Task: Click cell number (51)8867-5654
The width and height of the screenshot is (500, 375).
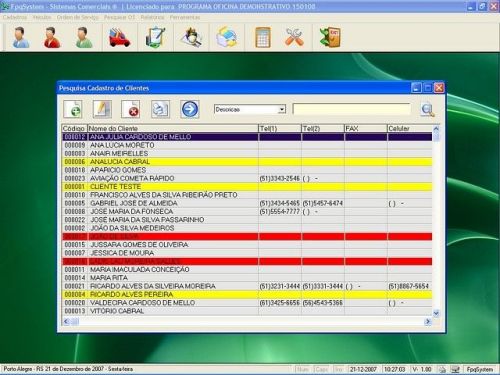Action: pyautogui.click(x=408, y=286)
